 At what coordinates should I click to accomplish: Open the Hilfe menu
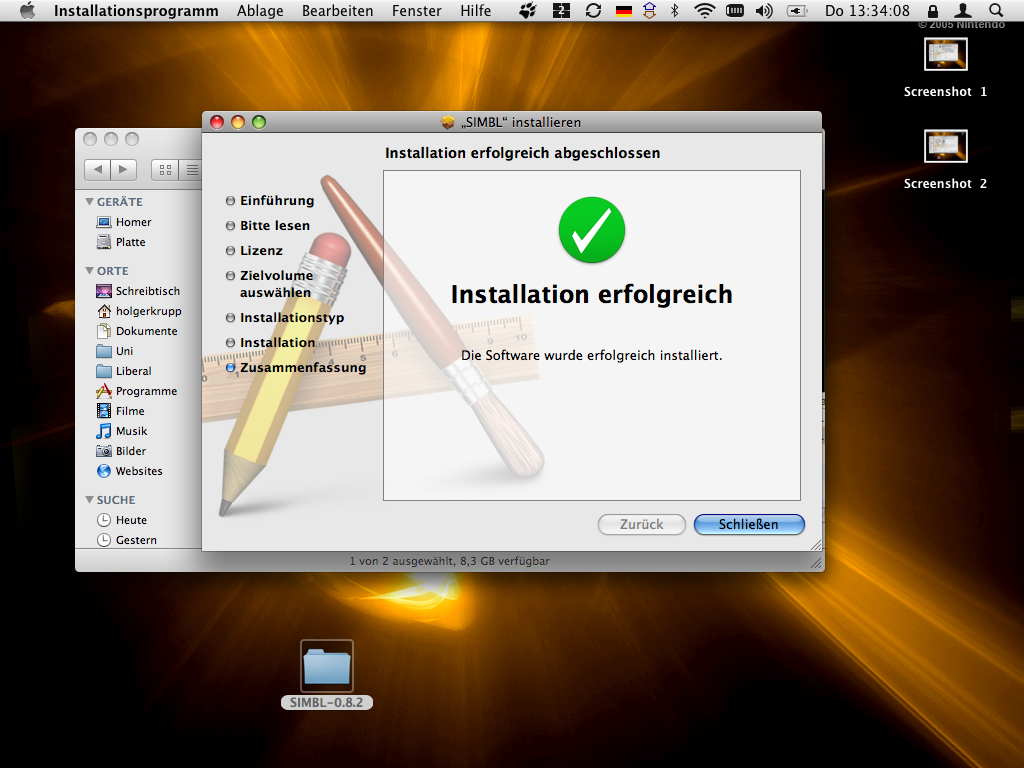pos(475,10)
